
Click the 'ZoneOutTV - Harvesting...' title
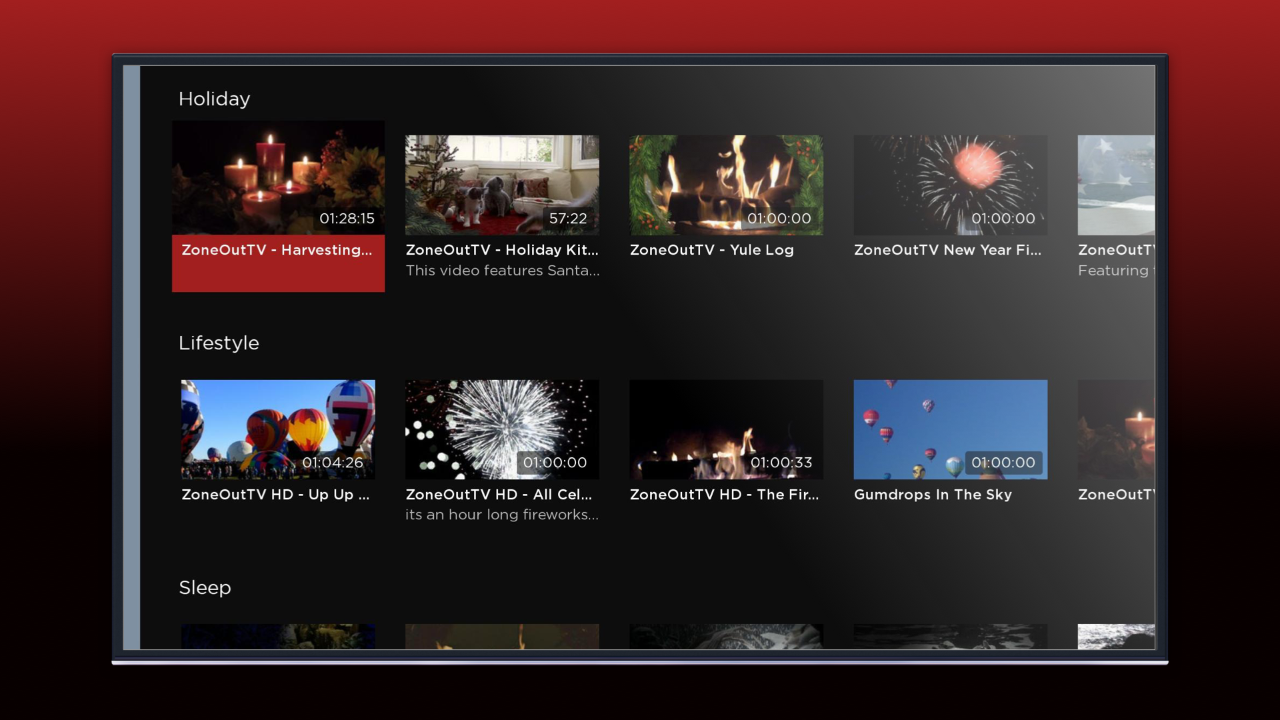point(277,250)
